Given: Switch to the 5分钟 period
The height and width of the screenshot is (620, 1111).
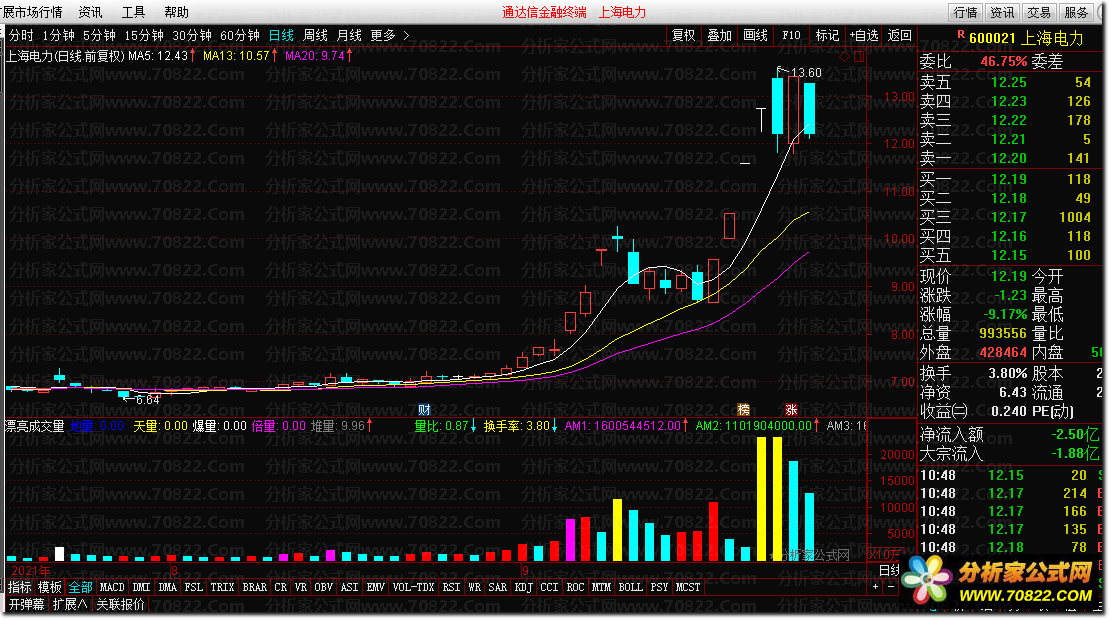Looking at the screenshot, I should click(x=99, y=35).
